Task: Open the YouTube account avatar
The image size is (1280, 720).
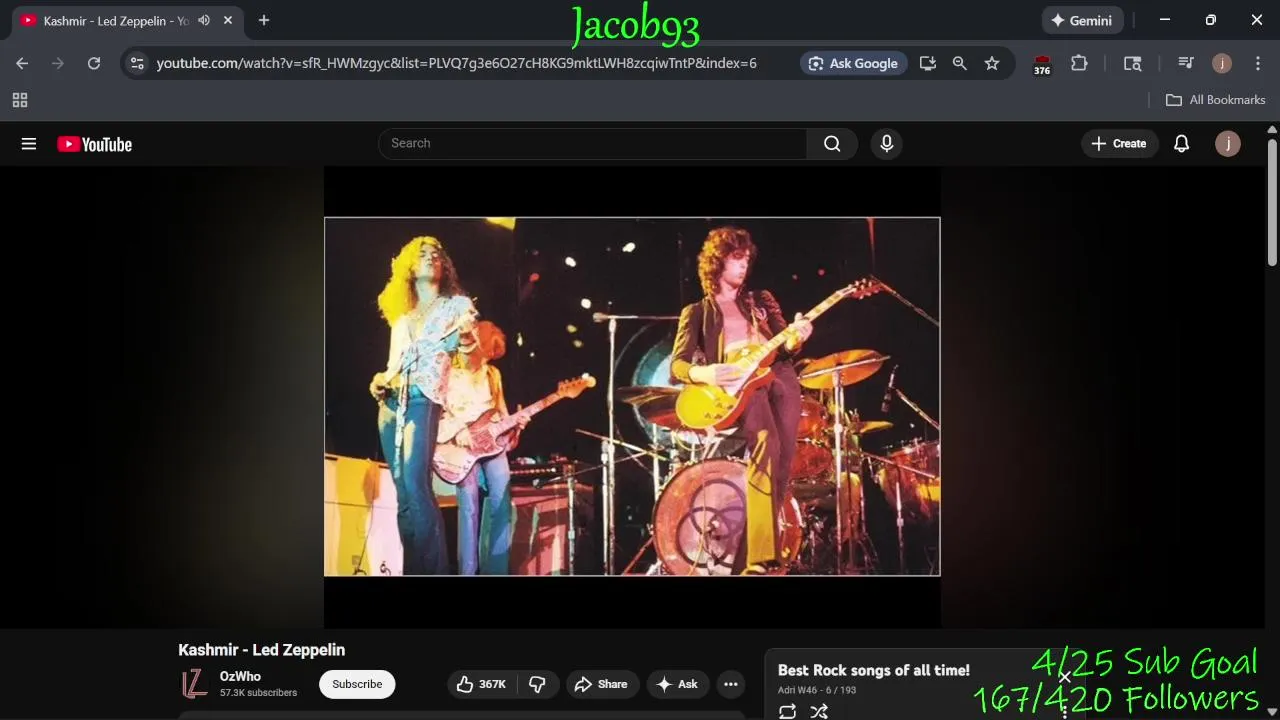Action: pos(1228,143)
